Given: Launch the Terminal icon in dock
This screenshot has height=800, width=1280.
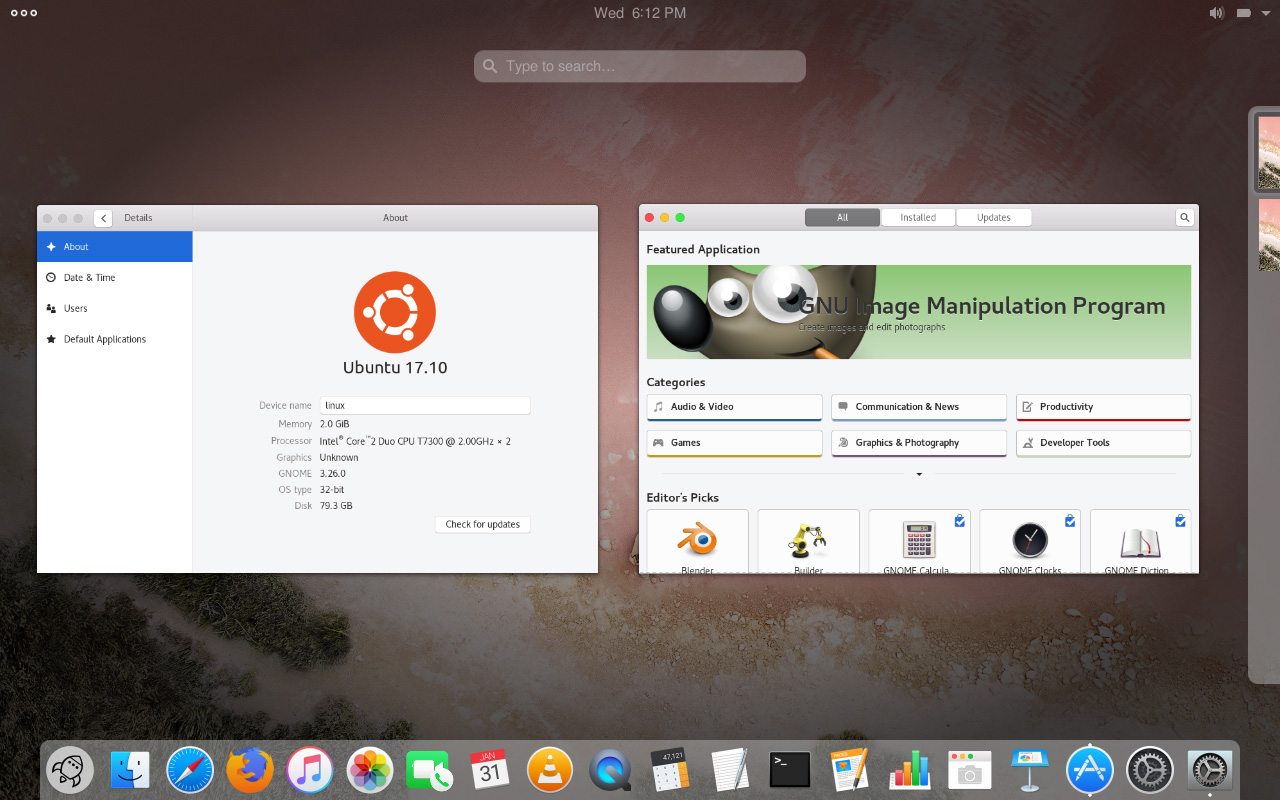Looking at the screenshot, I should pos(790,771).
